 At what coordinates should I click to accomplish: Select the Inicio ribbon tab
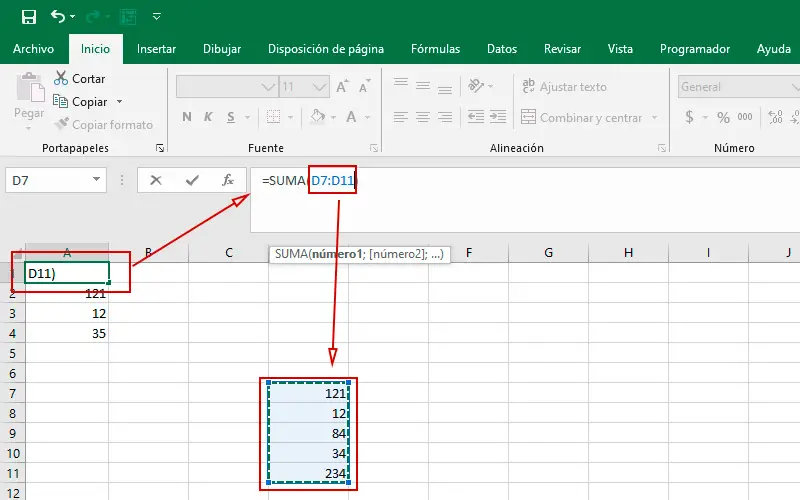coord(95,49)
